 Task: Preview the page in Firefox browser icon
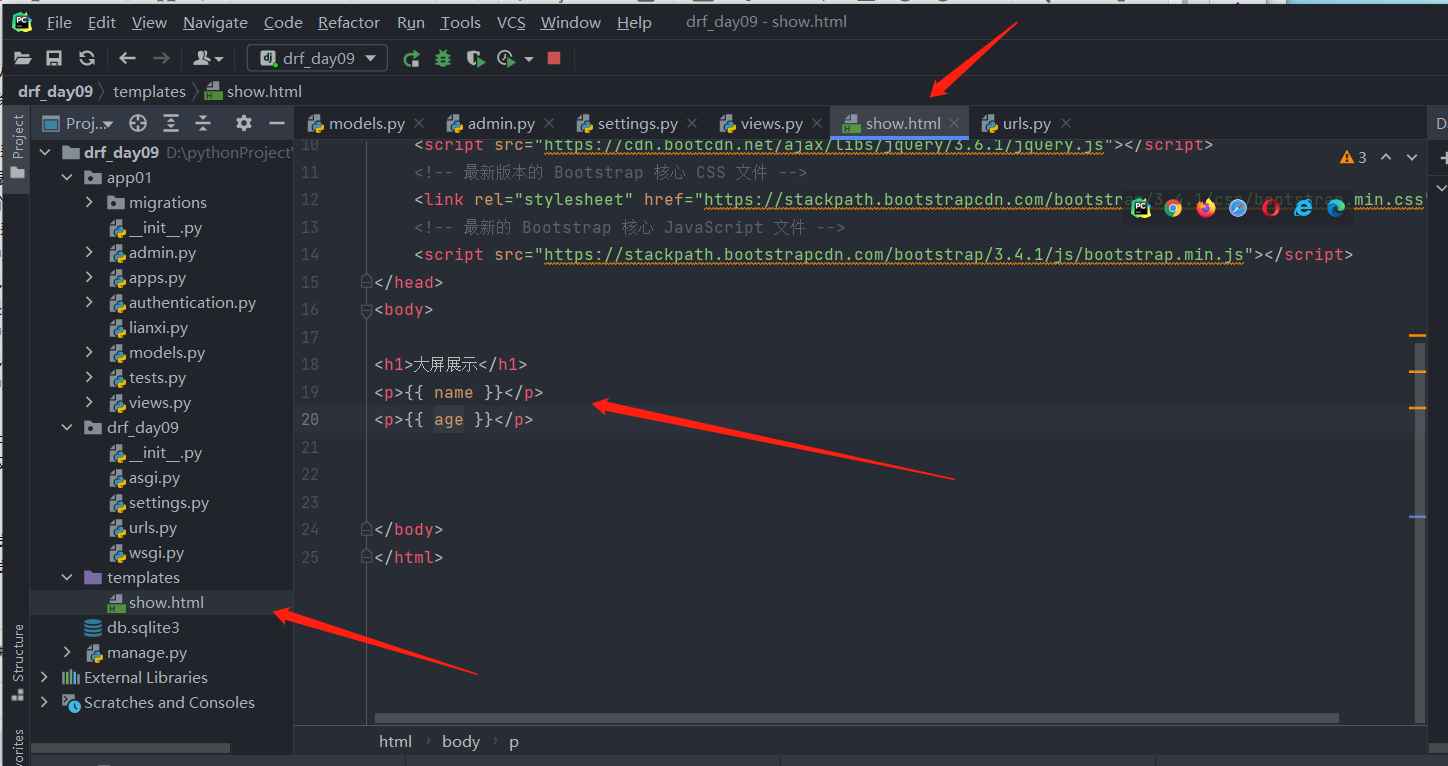click(x=1206, y=208)
